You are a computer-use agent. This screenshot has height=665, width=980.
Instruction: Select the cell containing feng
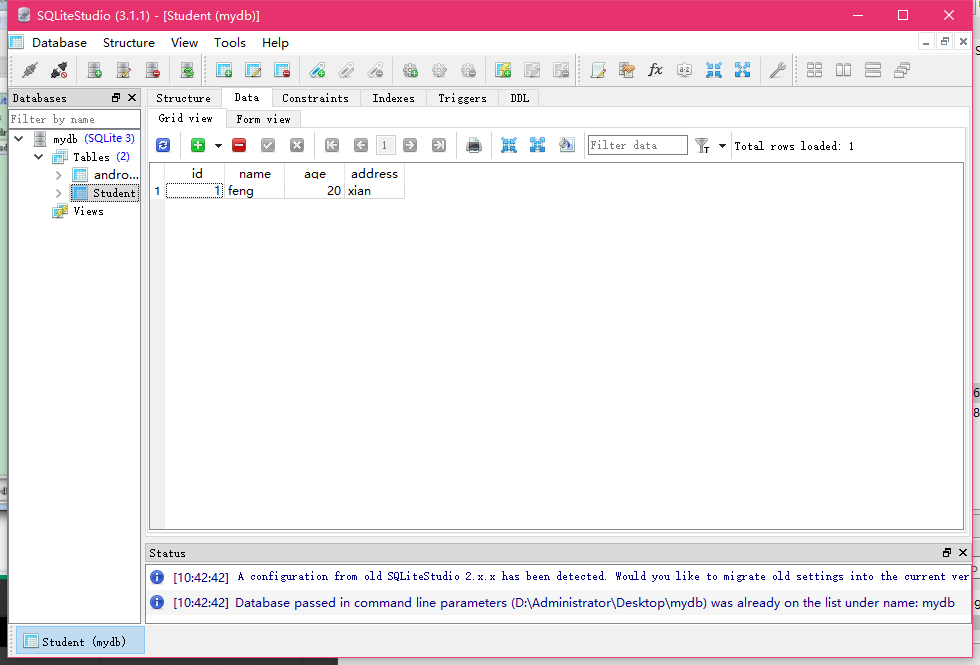[254, 191]
